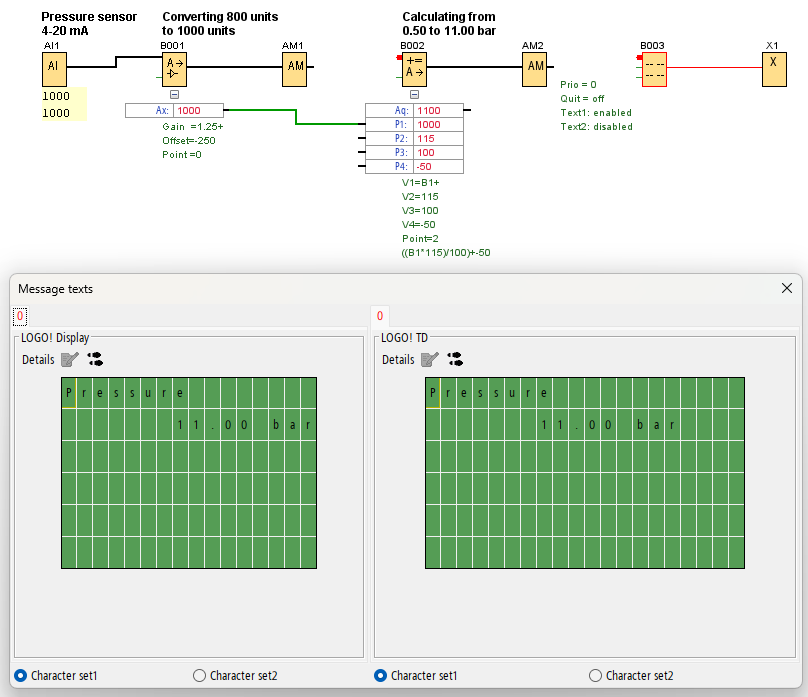Open the LOGO! TD message tab 0
The image size is (808, 697).
coord(380,316)
